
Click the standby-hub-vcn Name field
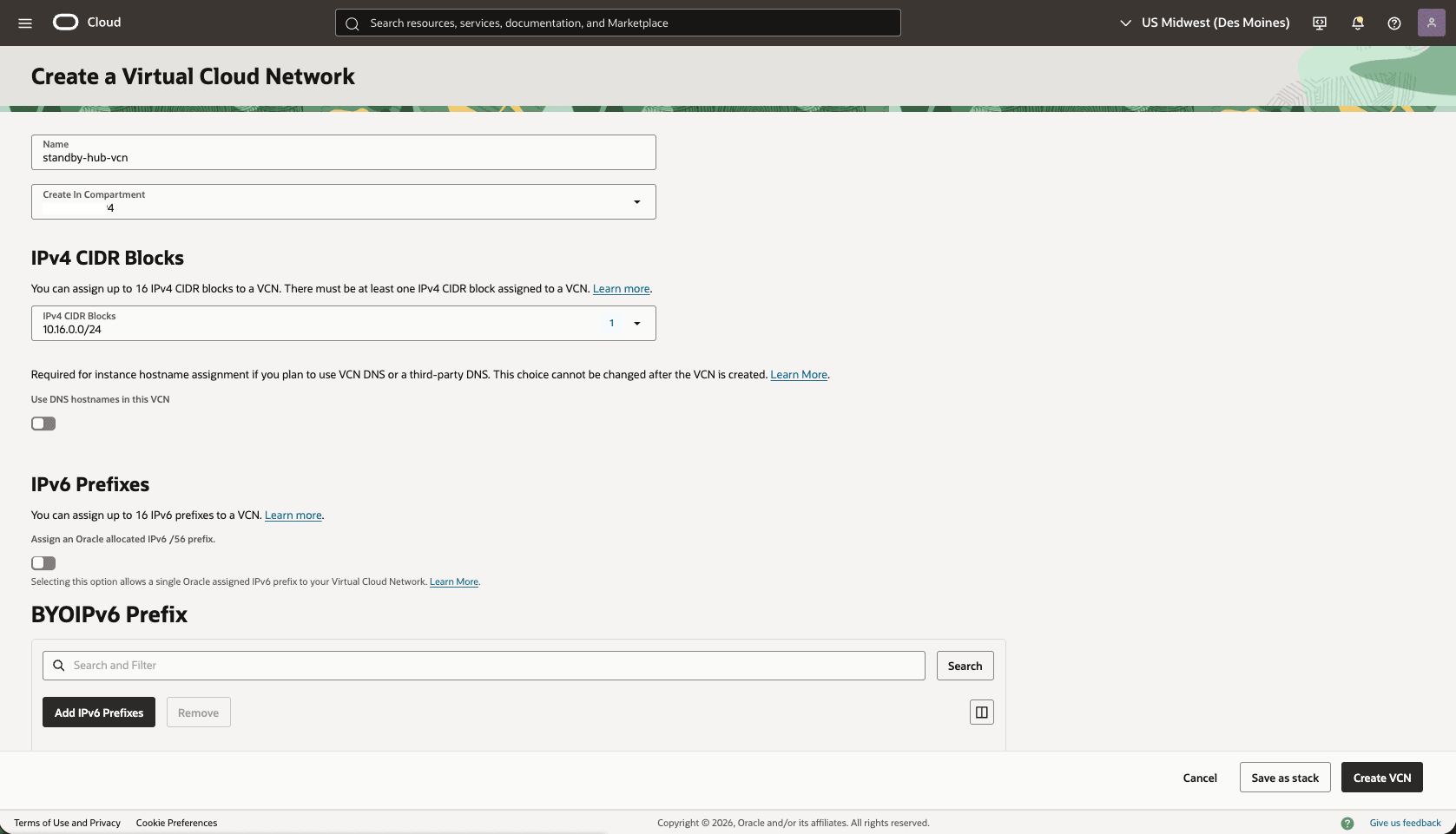tap(343, 157)
